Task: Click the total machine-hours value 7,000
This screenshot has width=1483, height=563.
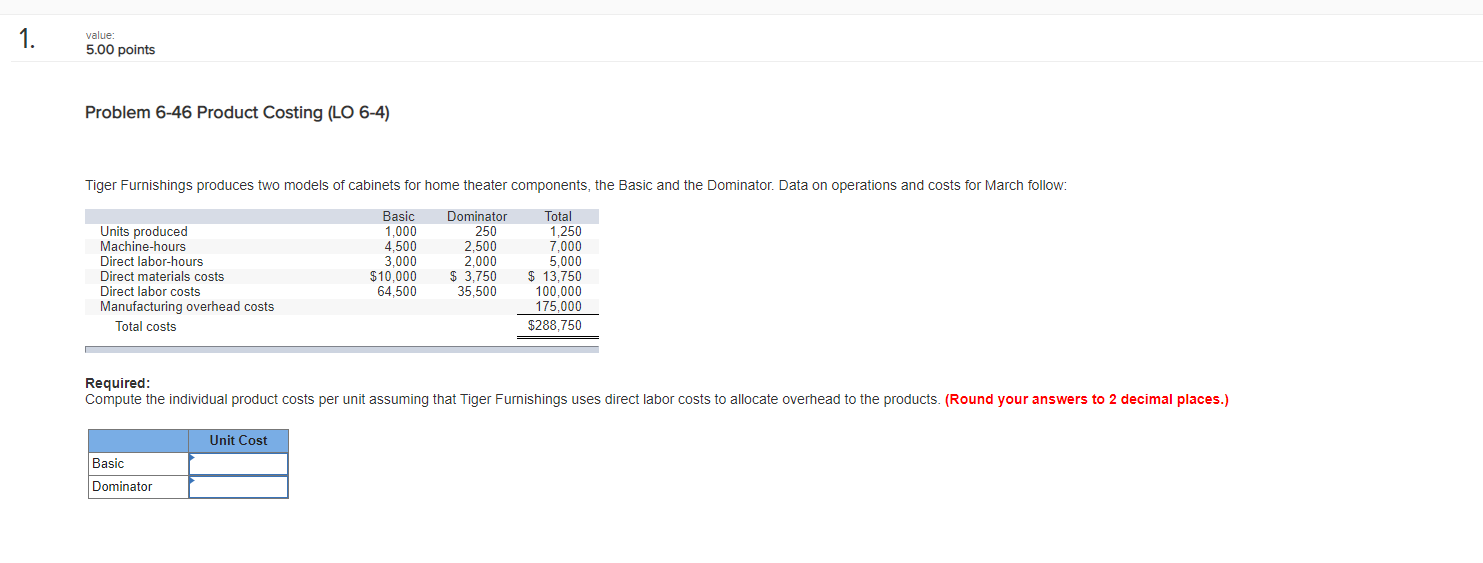Action: 566,247
